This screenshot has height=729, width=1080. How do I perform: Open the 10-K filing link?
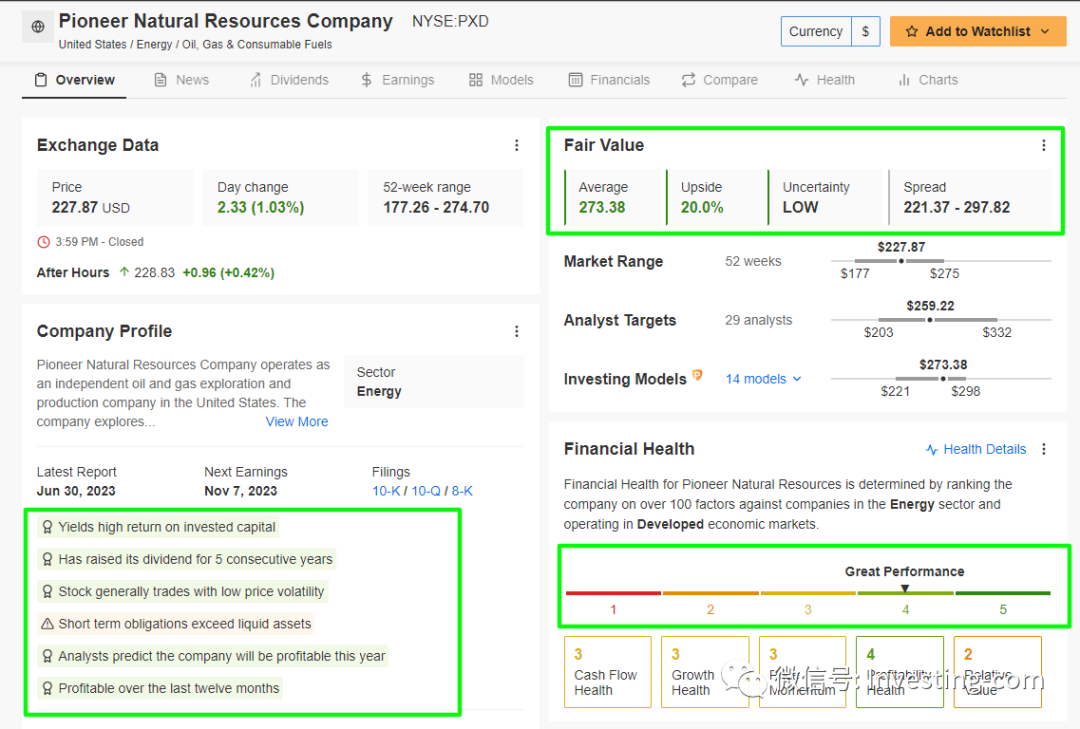coord(386,491)
